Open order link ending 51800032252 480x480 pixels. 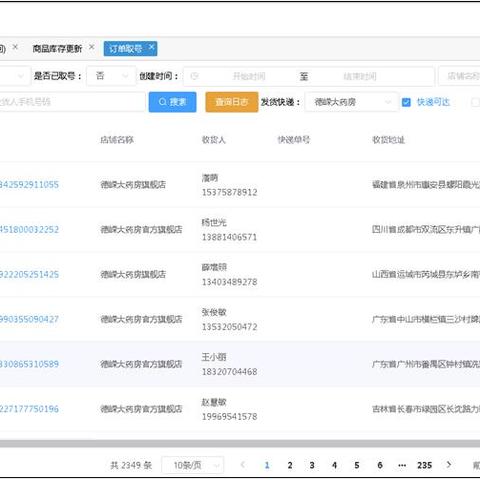(x=29, y=229)
